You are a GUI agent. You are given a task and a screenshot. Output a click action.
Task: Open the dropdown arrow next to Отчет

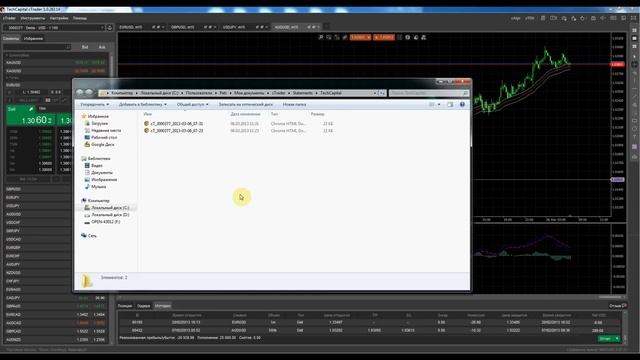pyautogui.click(x=617, y=339)
